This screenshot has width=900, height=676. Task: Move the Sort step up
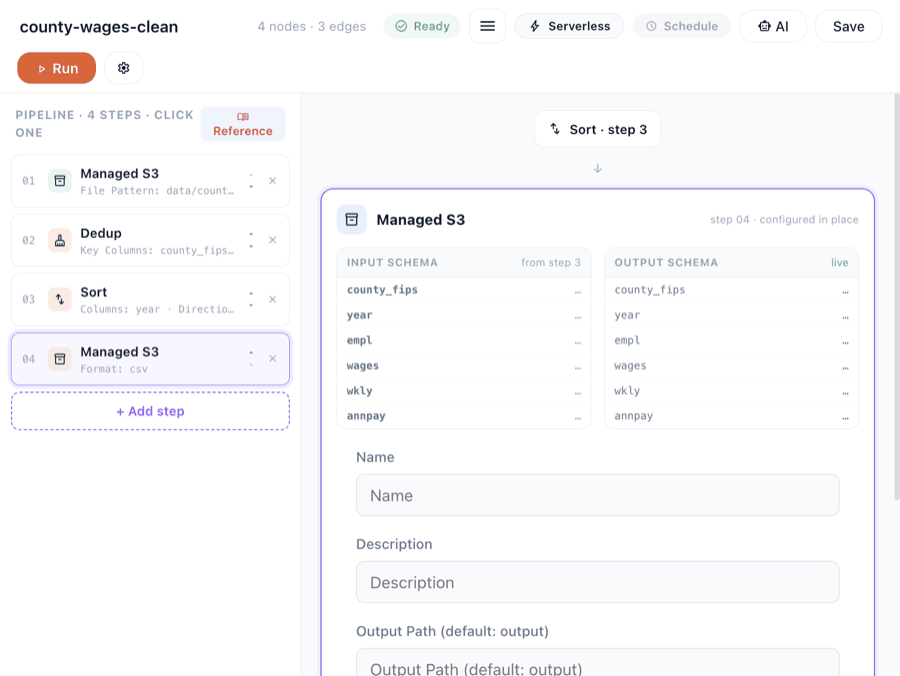[251, 293]
